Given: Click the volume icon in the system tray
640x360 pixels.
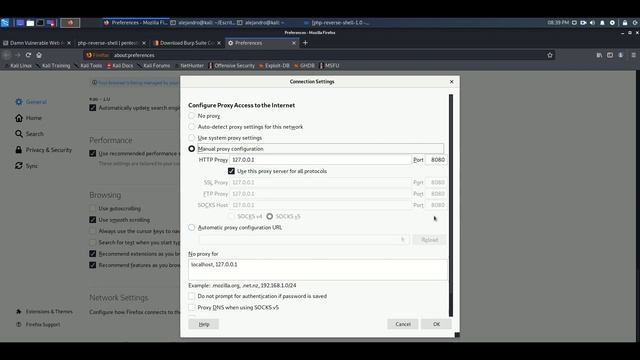Looking at the screenshot, I should (x=593, y=23).
